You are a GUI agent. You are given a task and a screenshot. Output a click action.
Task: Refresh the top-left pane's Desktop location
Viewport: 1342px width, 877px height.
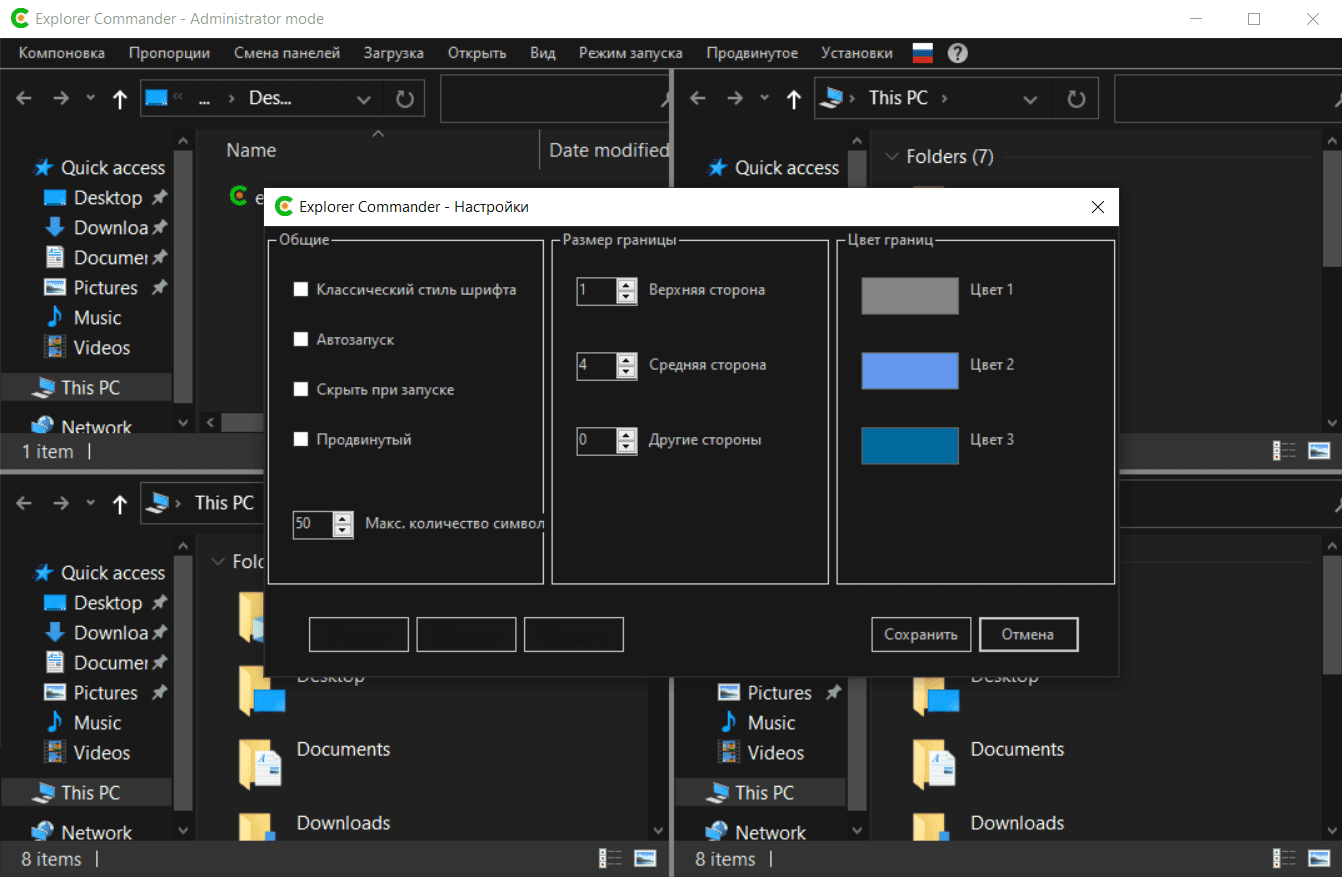(x=404, y=99)
